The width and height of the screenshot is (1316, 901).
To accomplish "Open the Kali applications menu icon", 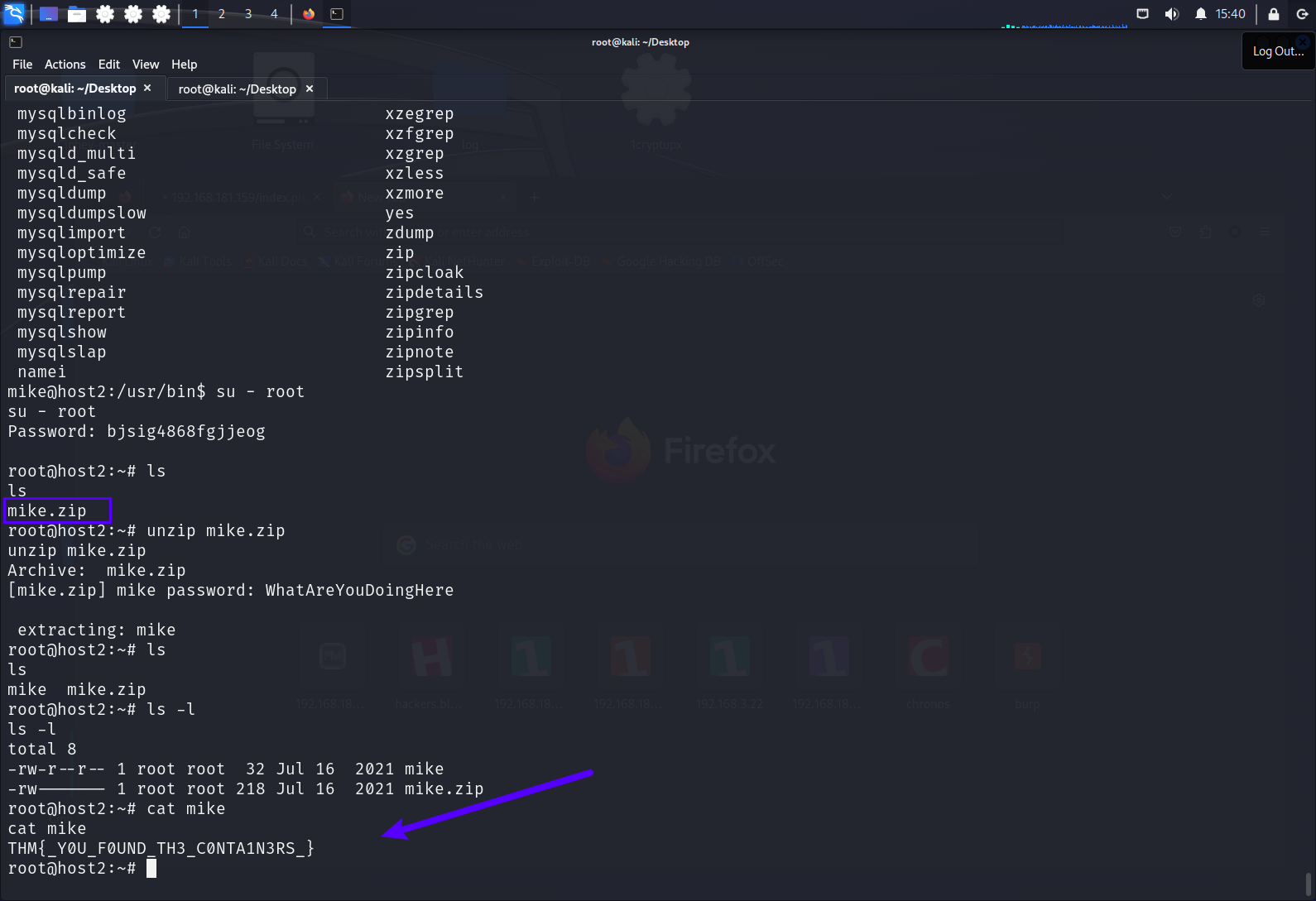I will [x=15, y=14].
